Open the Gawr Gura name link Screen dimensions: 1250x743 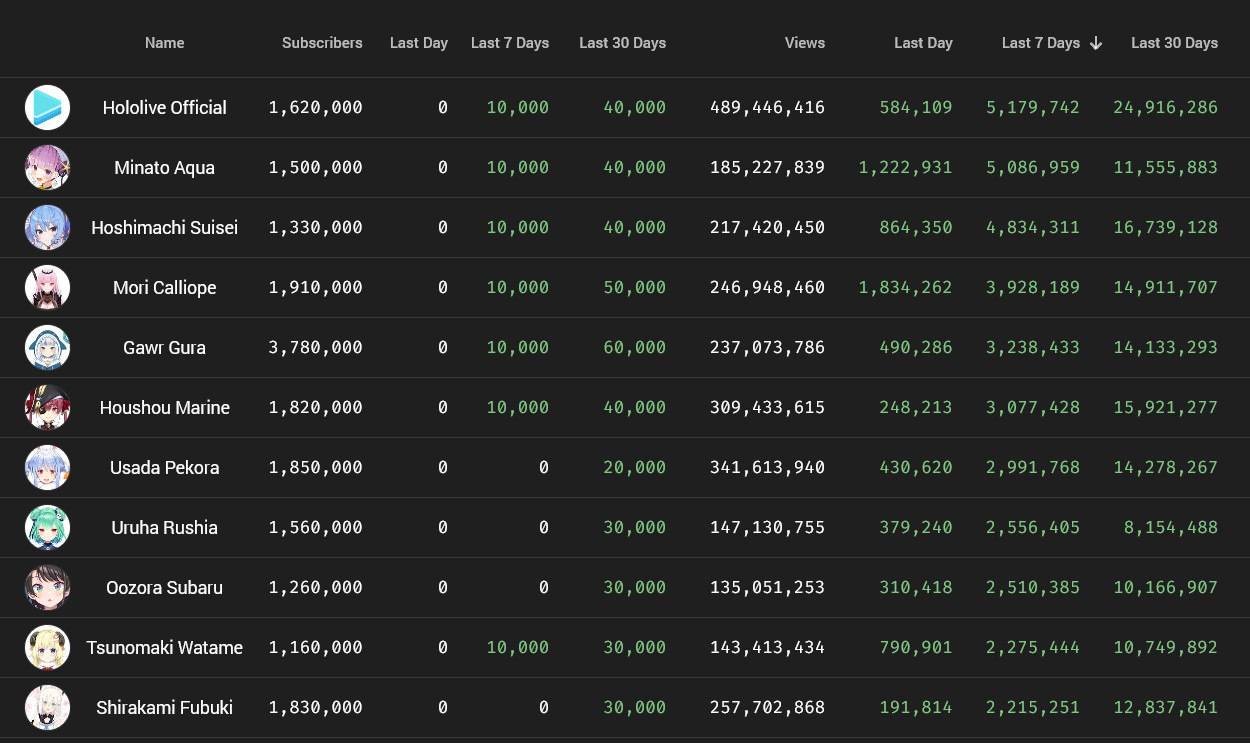point(165,347)
